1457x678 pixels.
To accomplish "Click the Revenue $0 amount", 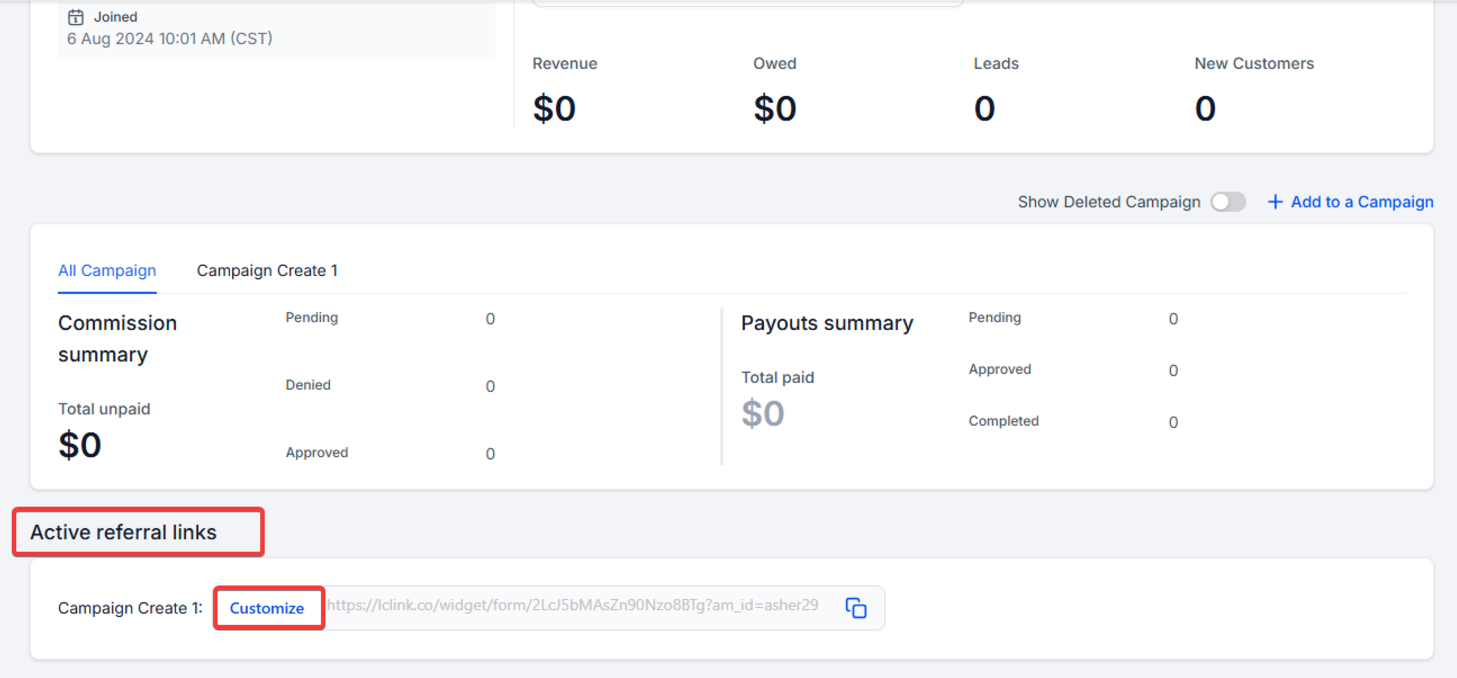I will (x=554, y=108).
